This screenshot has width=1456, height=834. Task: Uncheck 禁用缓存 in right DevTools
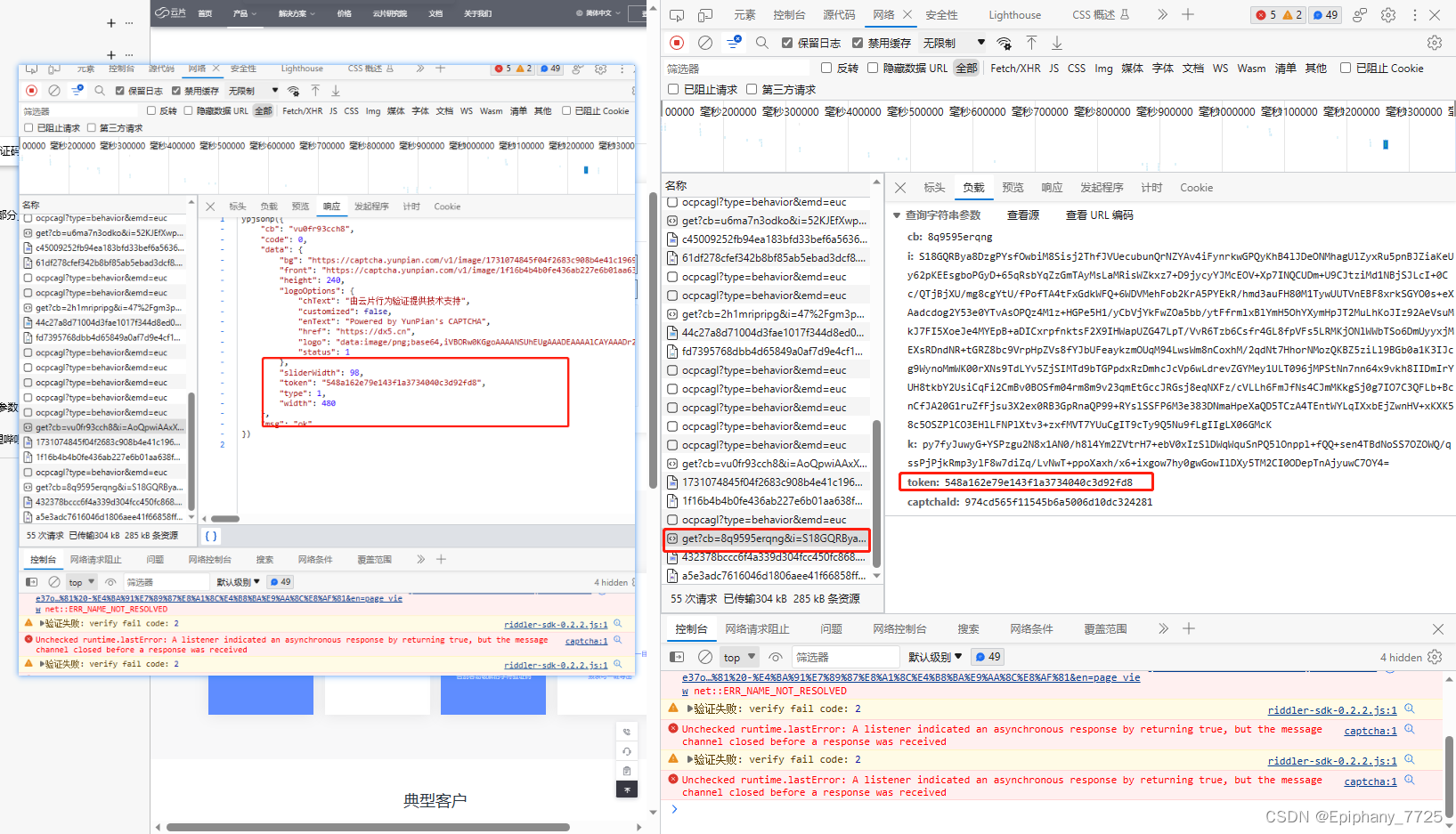[858, 43]
